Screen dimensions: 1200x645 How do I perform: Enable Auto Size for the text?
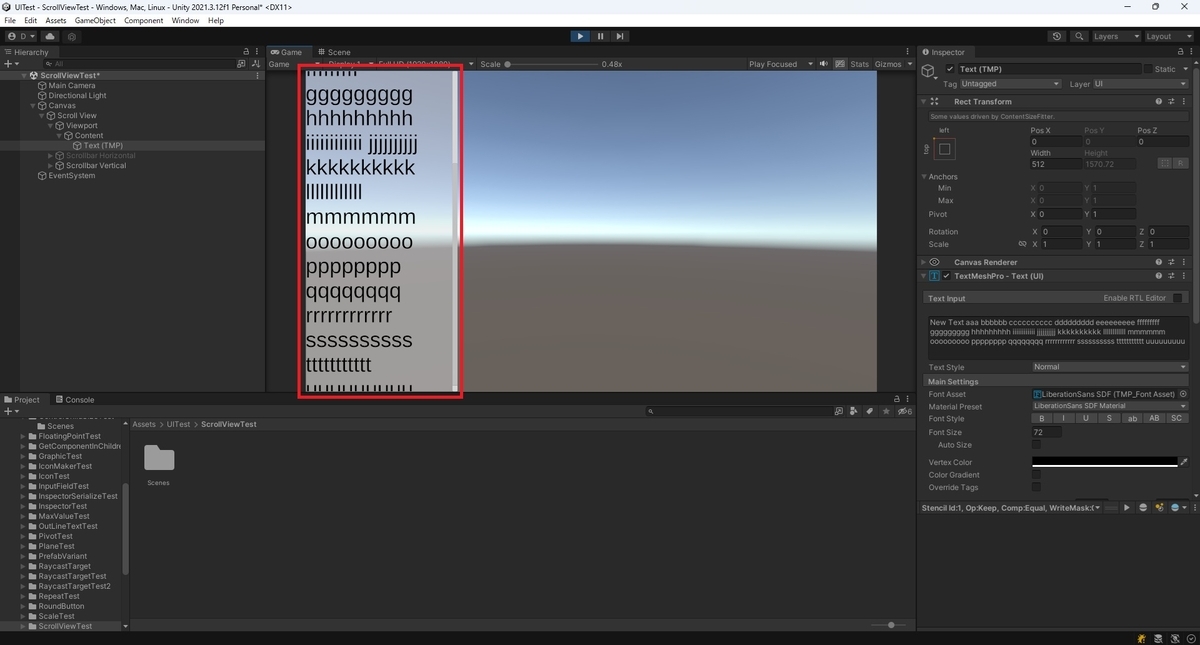click(x=1037, y=444)
